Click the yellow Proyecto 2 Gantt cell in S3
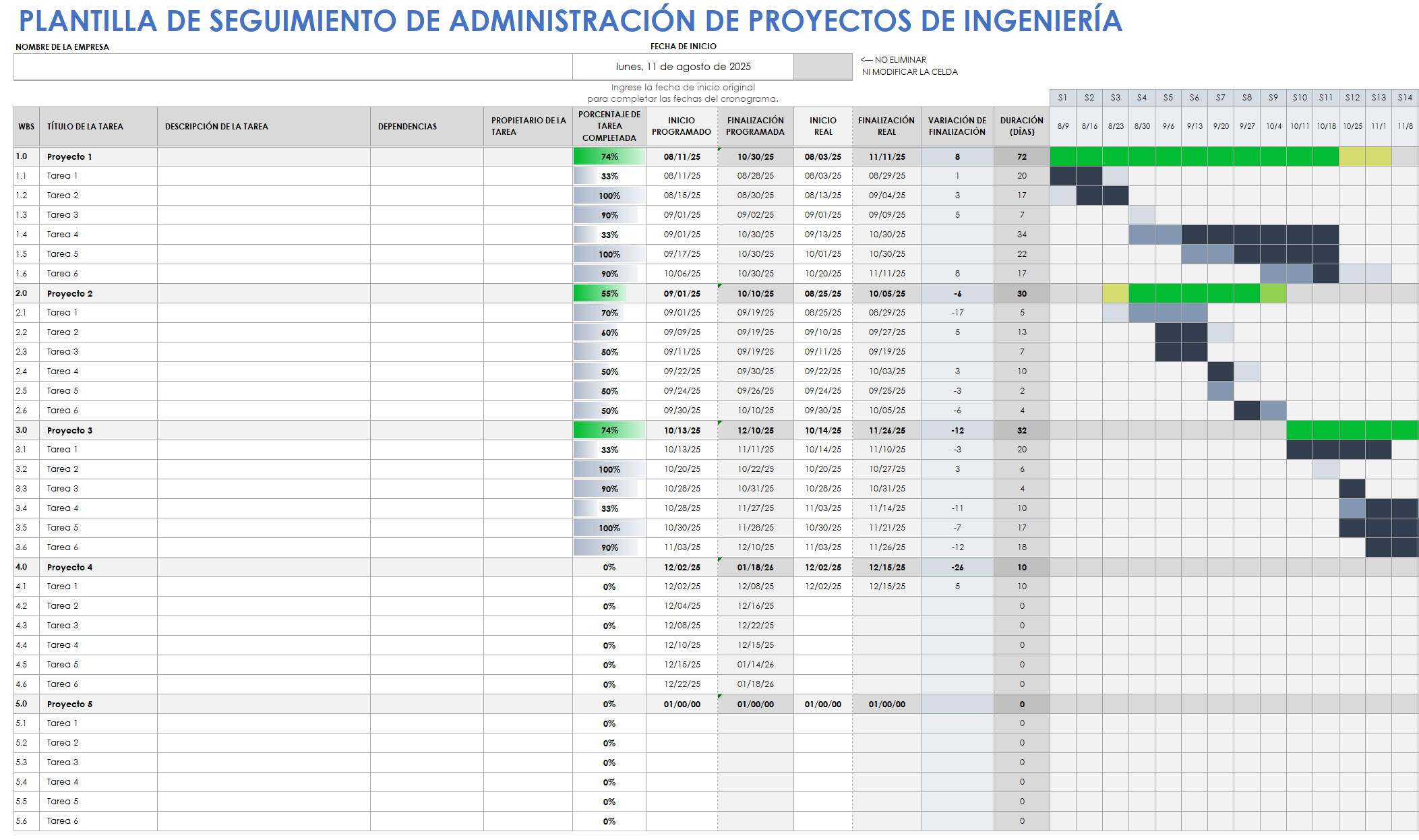The image size is (1419, 840). (1116, 293)
